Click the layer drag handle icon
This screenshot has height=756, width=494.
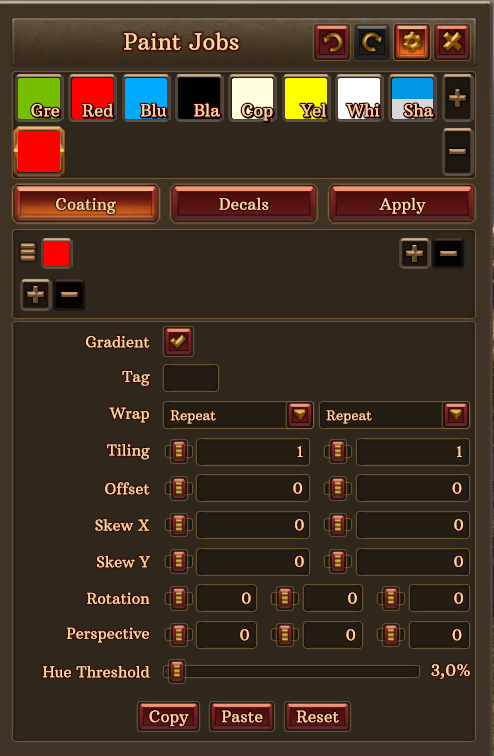click(x=27, y=252)
